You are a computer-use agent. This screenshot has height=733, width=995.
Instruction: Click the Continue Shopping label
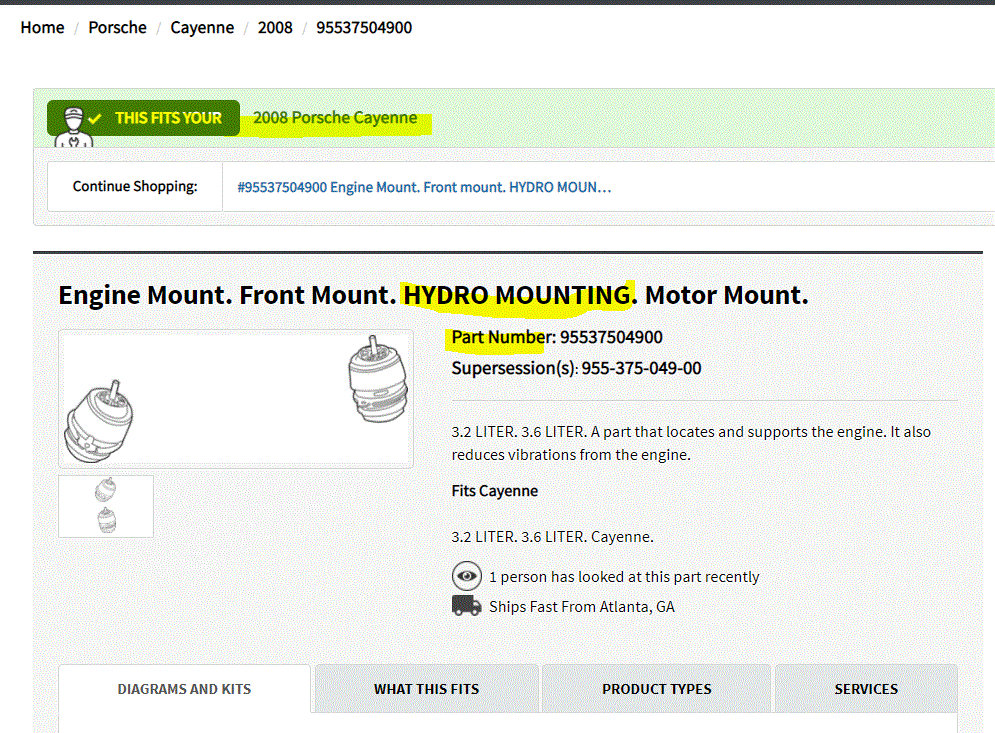[x=135, y=187]
